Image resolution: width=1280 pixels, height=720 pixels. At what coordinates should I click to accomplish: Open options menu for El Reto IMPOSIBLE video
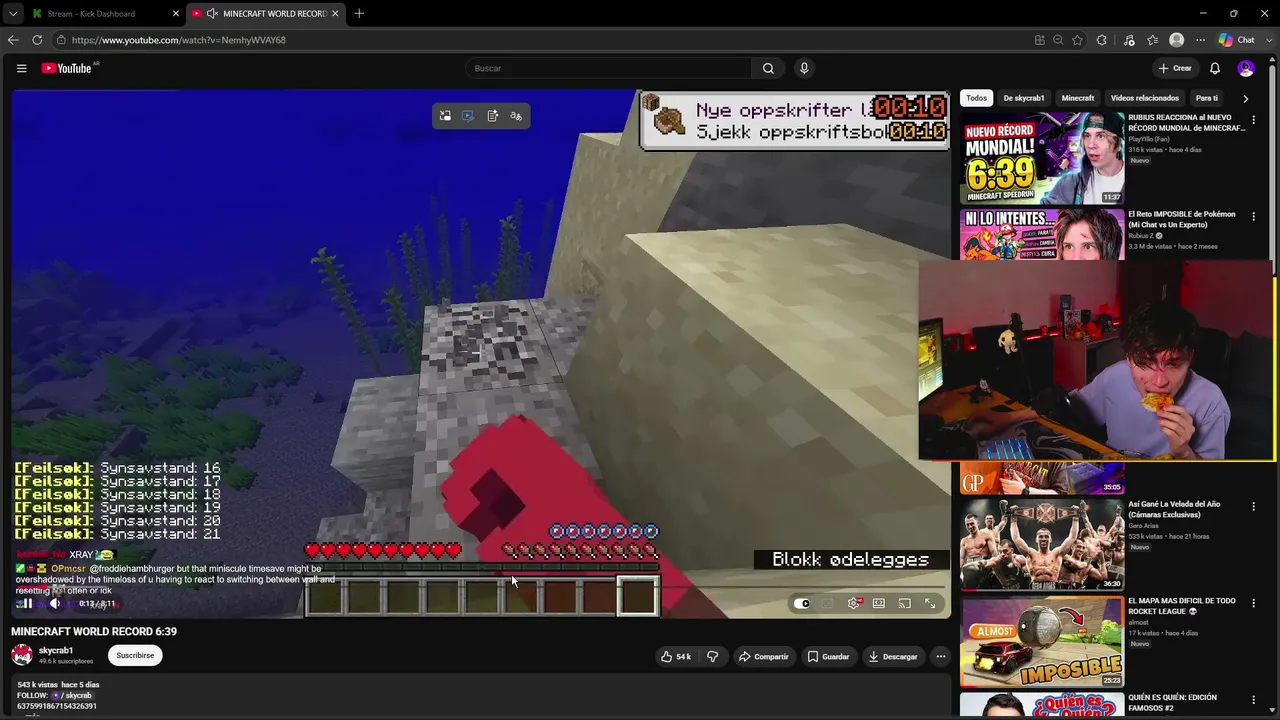pos(1253,217)
